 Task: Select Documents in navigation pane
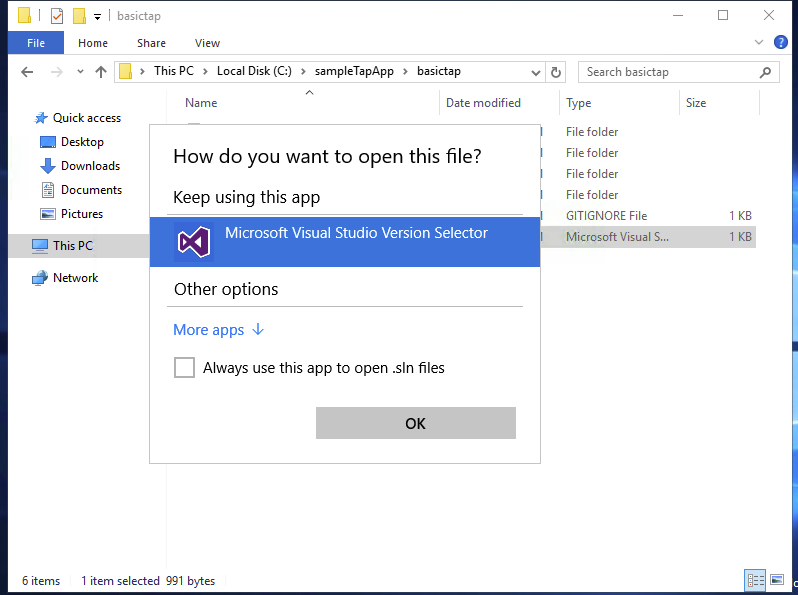point(92,190)
